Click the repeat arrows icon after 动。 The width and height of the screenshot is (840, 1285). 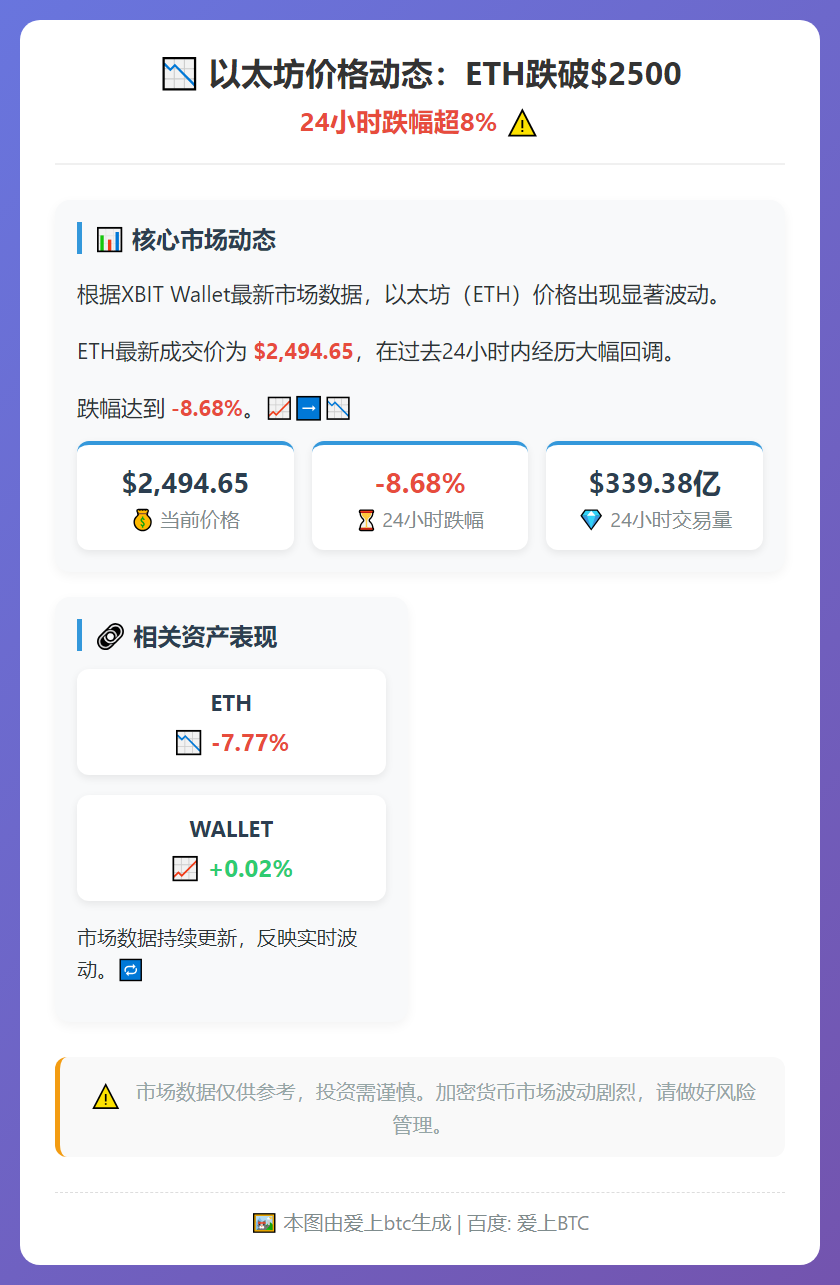[131, 970]
